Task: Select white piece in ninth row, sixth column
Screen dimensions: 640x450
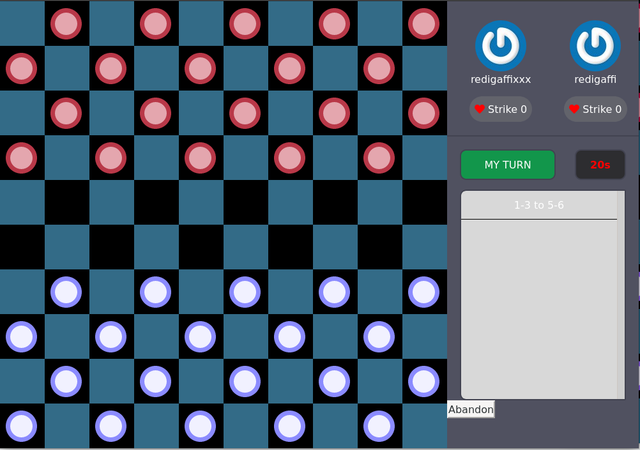Action: [x=245, y=381]
